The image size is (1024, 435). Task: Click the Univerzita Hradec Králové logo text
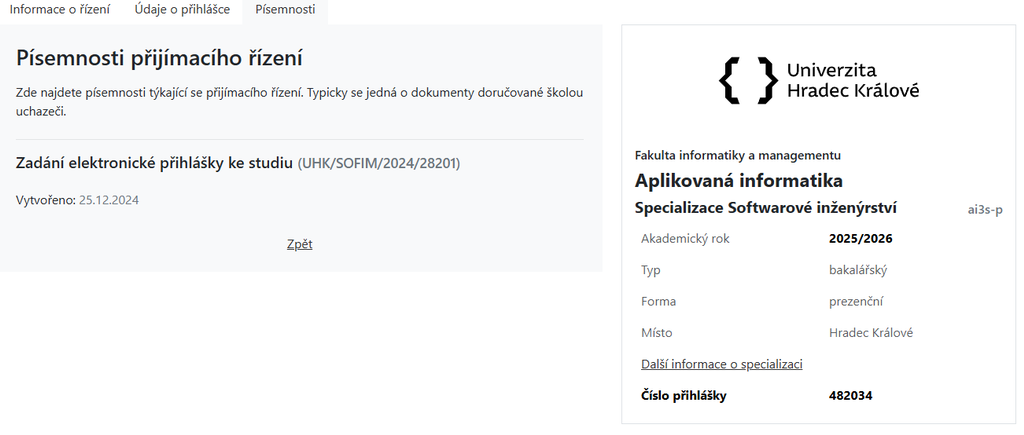853,80
